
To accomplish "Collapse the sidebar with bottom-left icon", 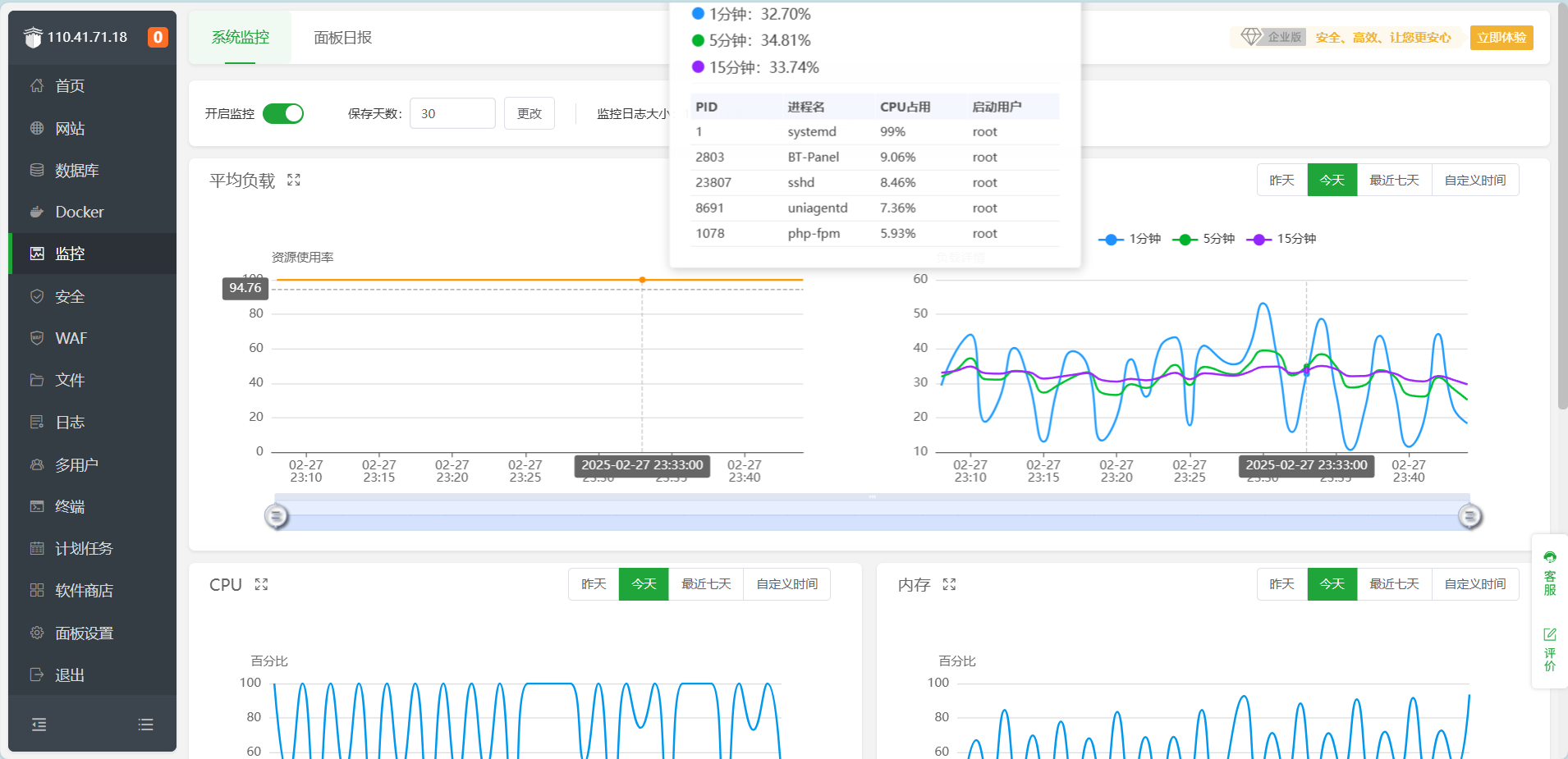I will (39, 725).
